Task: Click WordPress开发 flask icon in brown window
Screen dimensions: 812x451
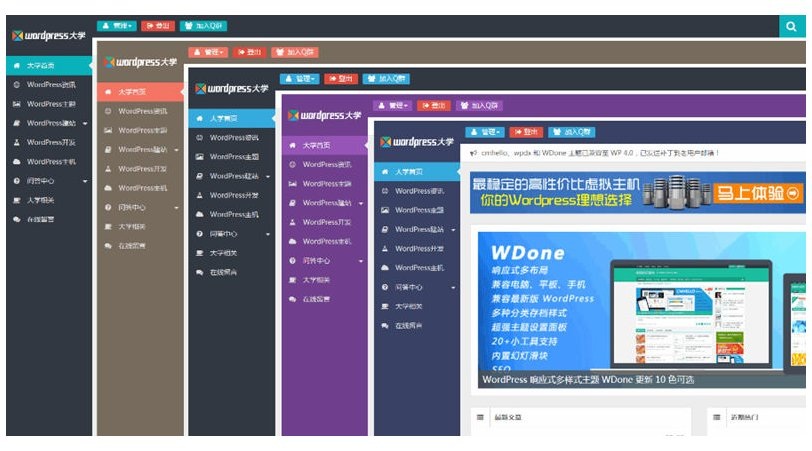Action: point(108,169)
